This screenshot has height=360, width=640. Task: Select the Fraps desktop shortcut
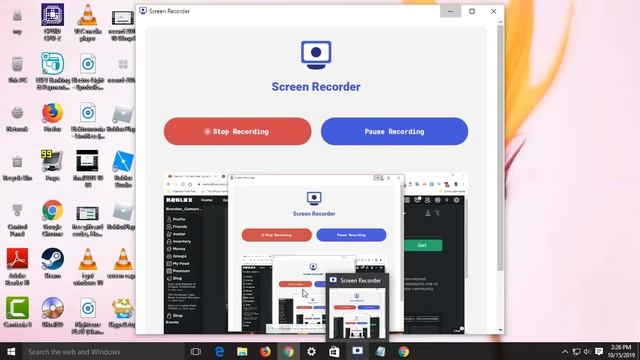pos(52,165)
